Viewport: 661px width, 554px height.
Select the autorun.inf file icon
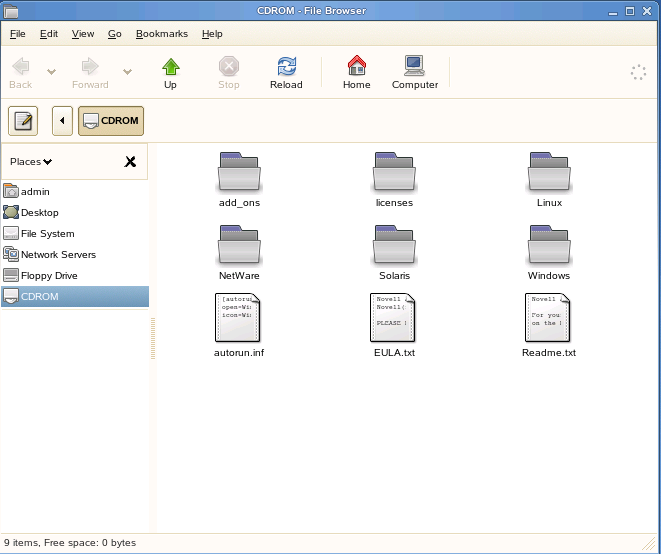pos(238,317)
